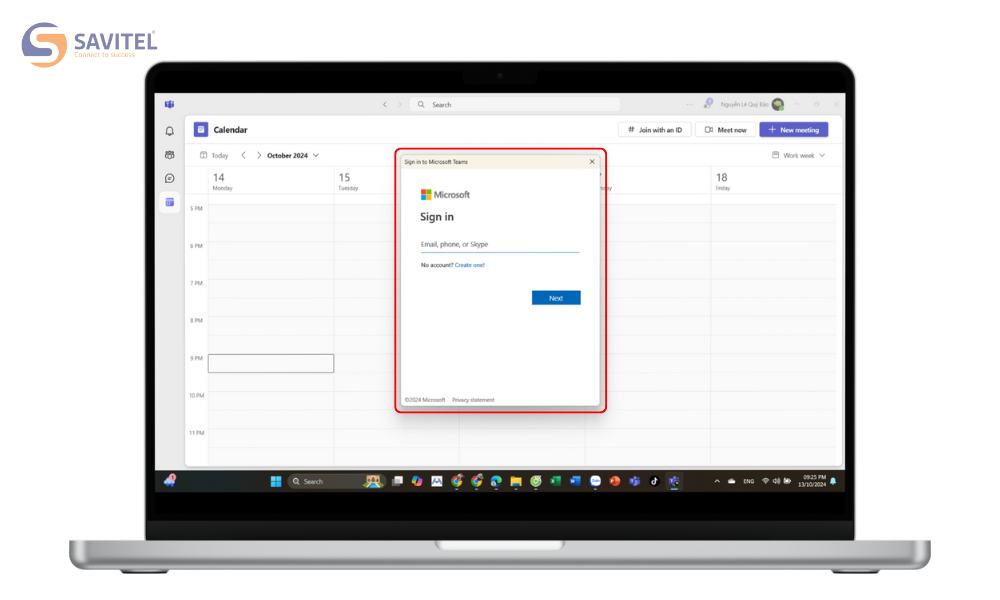Create a New meeting
This screenshot has height=600, width=1000.
[794, 129]
